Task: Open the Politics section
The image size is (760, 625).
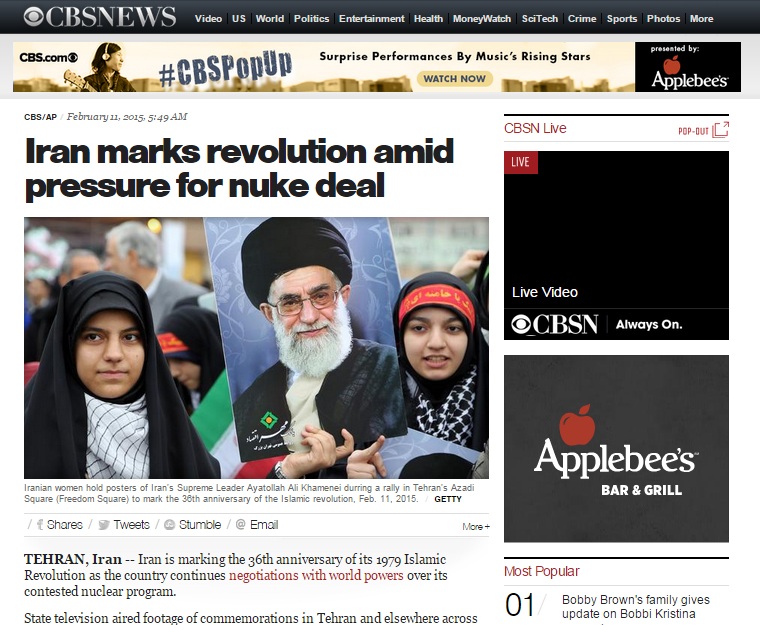Action: 311,18
